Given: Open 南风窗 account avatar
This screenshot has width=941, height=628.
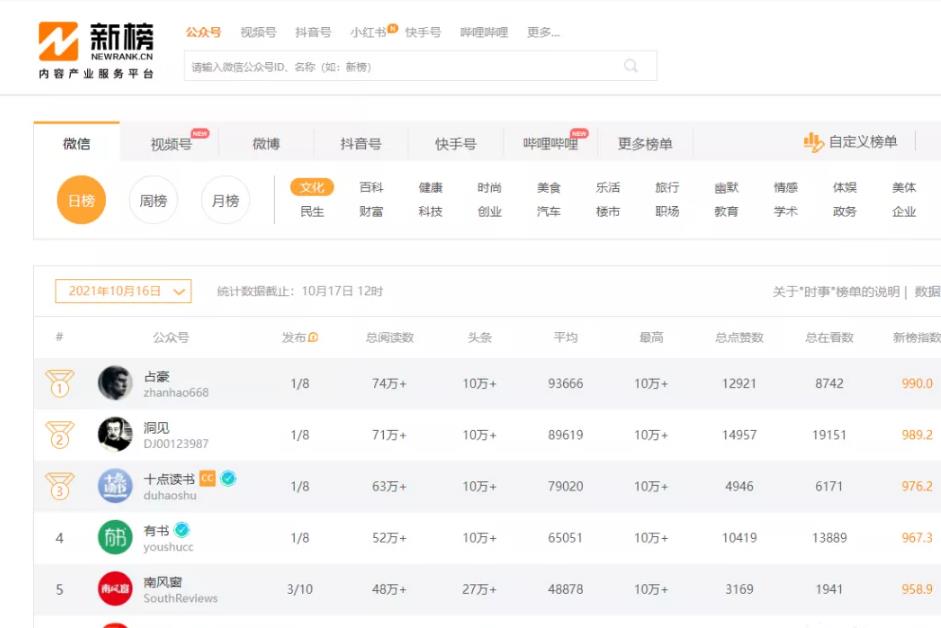Looking at the screenshot, I should coord(115,589).
